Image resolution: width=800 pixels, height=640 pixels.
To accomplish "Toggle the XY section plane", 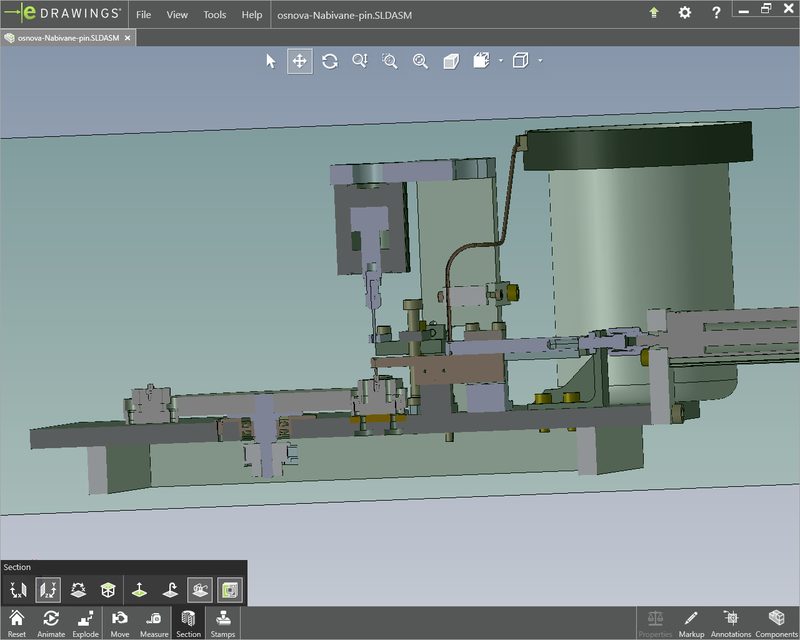I will pyautogui.click(x=16, y=589).
